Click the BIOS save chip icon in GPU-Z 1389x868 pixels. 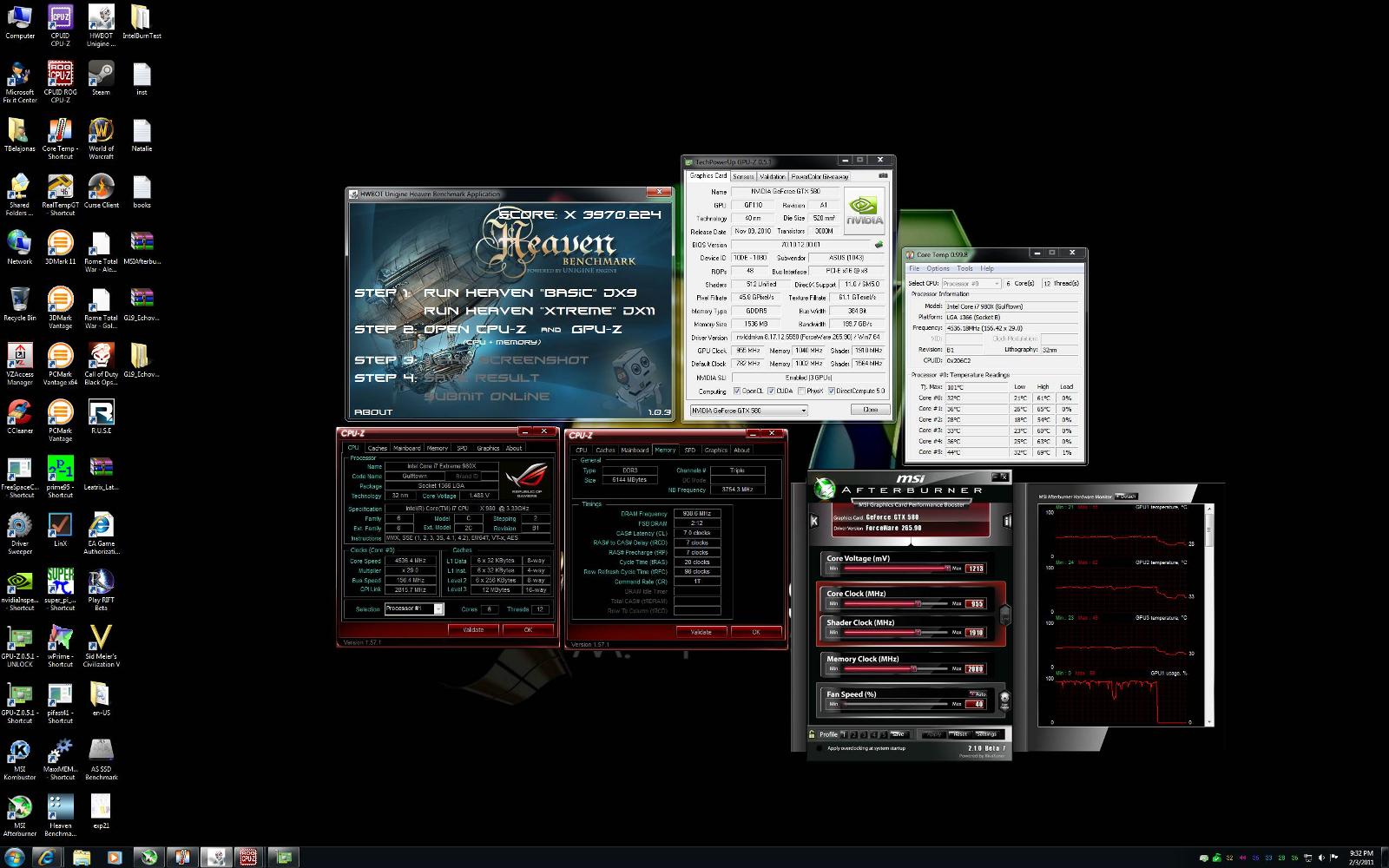tap(879, 245)
